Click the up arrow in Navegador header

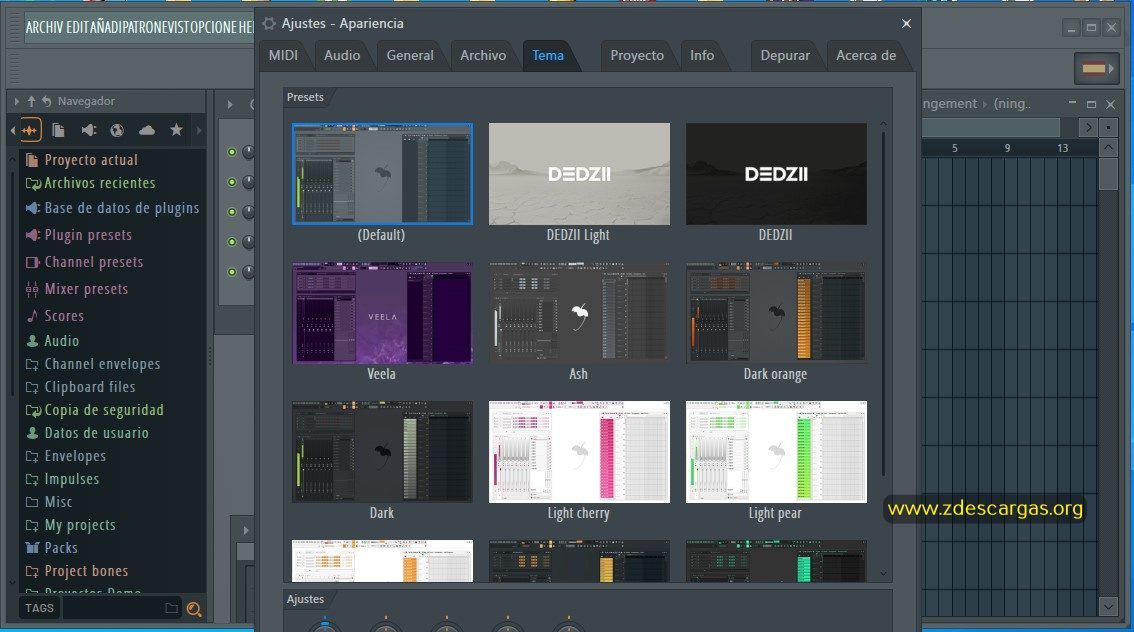pyautogui.click(x=31, y=101)
